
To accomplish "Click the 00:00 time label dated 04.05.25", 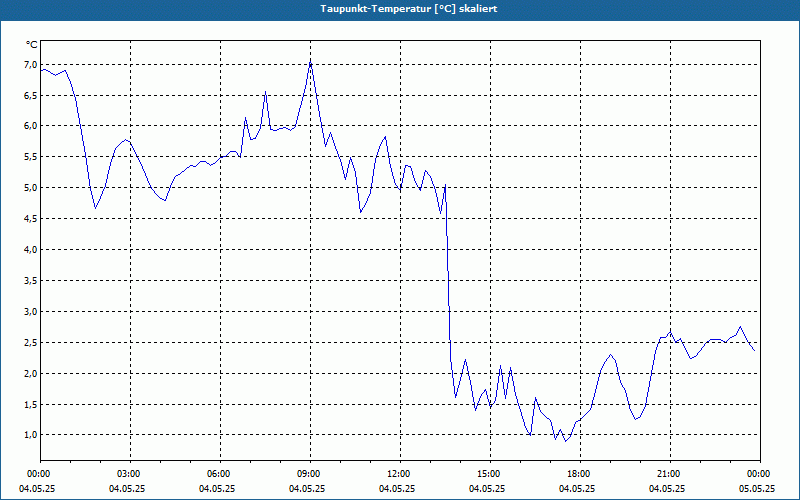I will 38,474.
